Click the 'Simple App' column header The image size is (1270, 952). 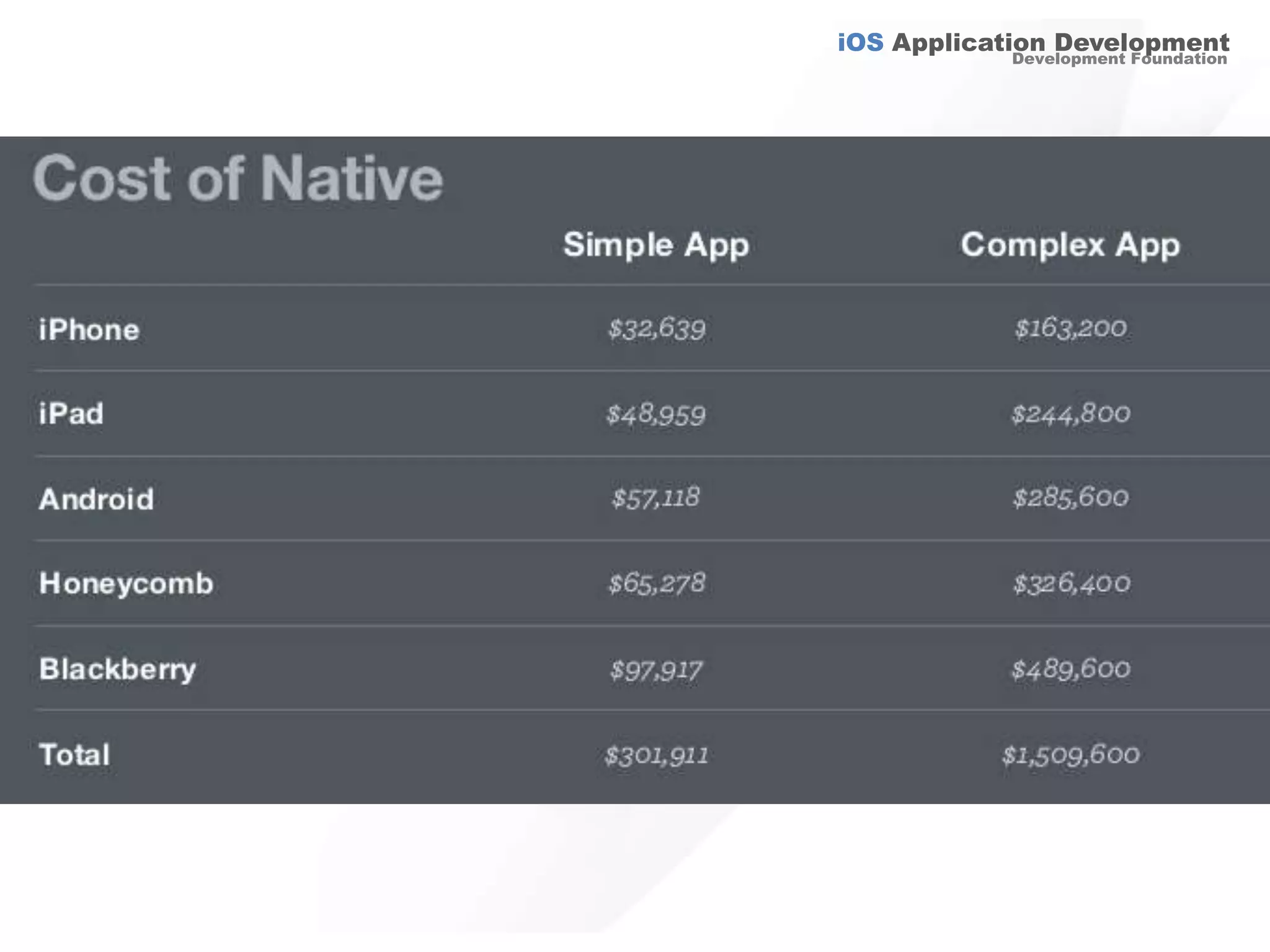coord(656,245)
